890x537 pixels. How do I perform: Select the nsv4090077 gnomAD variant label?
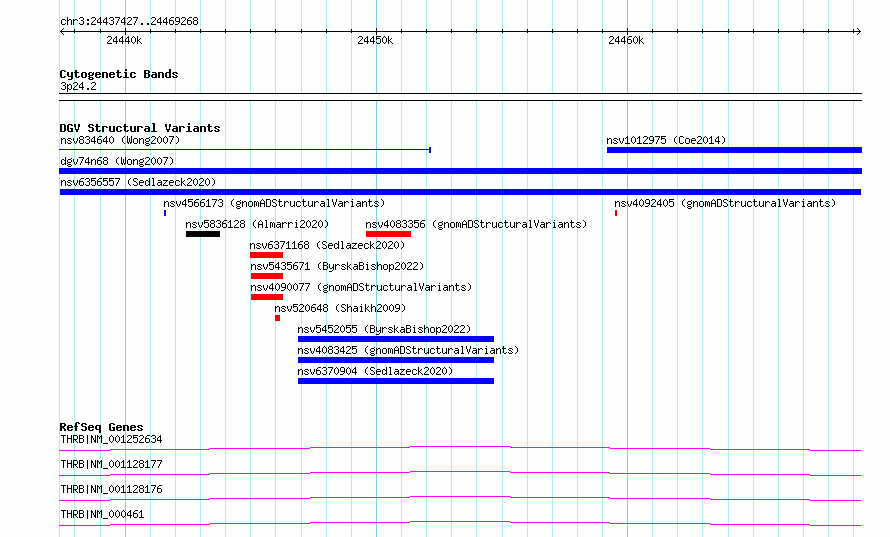(x=361, y=287)
